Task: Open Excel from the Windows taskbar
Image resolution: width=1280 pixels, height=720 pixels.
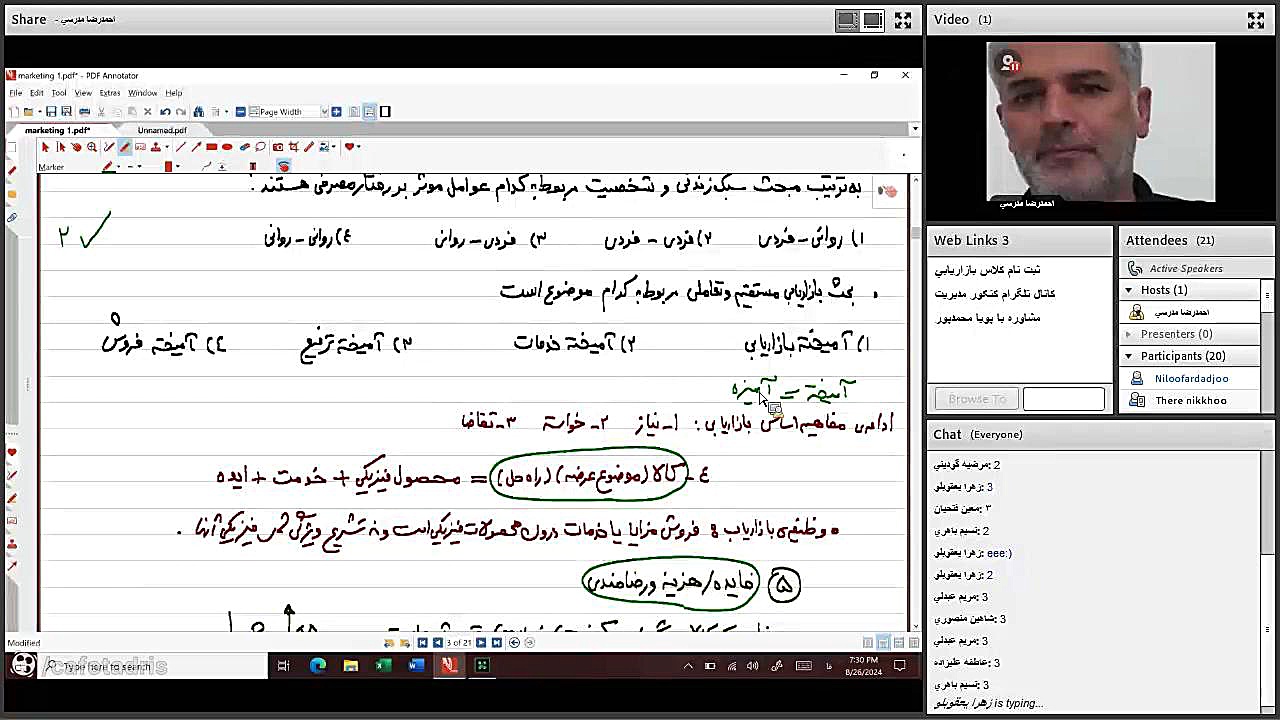Action: pyautogui.click(x=383, y=666)
